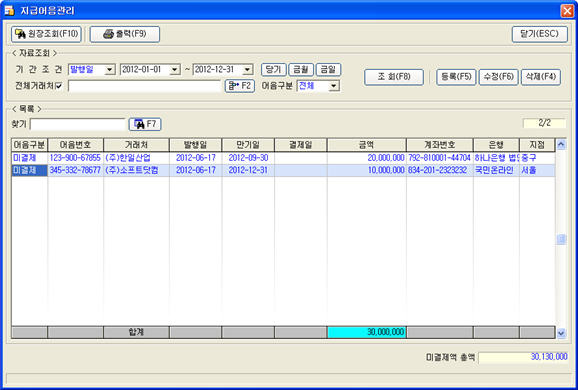Click the 거래처 column header
578x390 pixels.
point(136,145)
